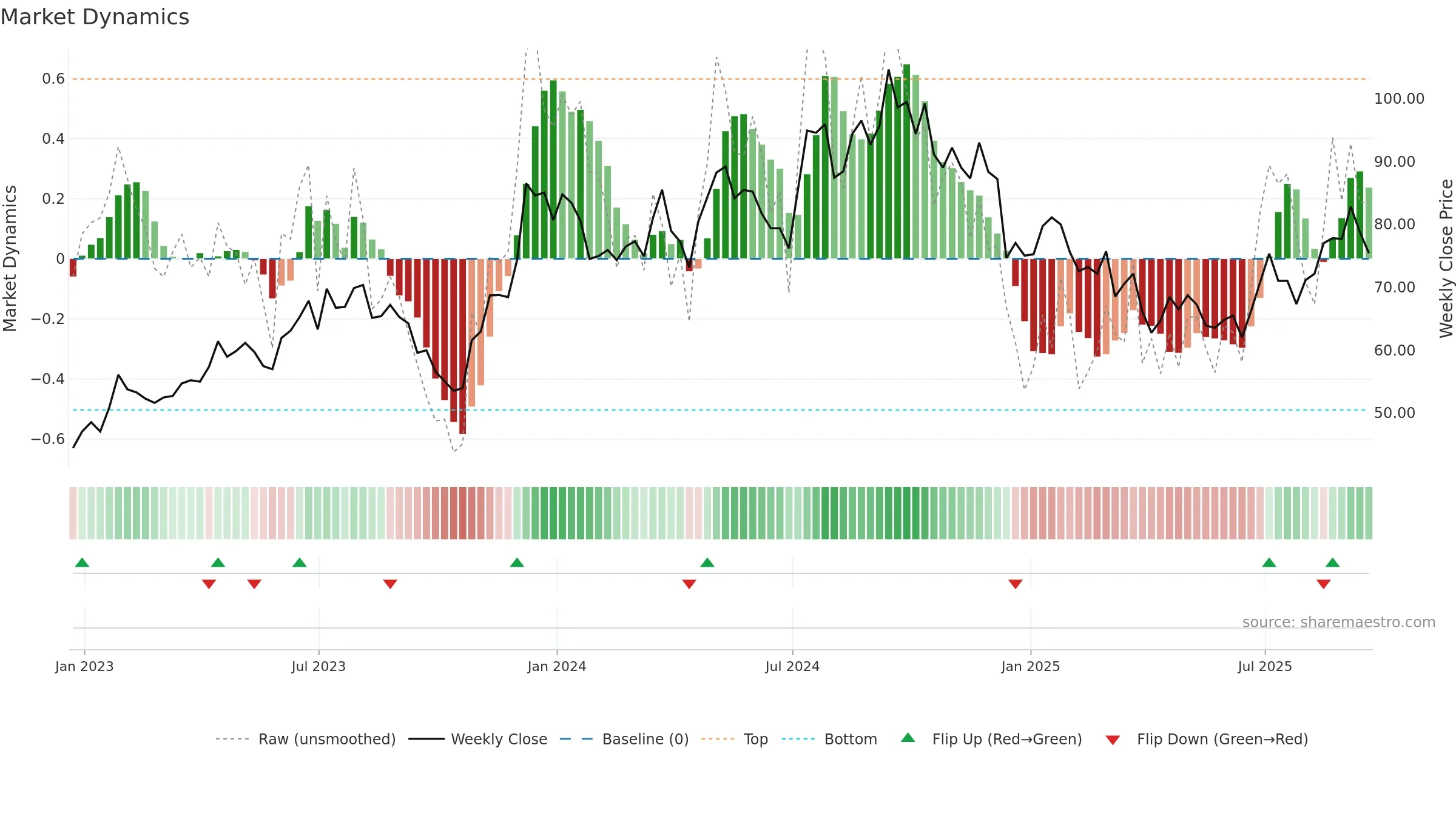1456x819 pixels.
Task: Click the 60.00 price axis label
Action: (1395, 351)
